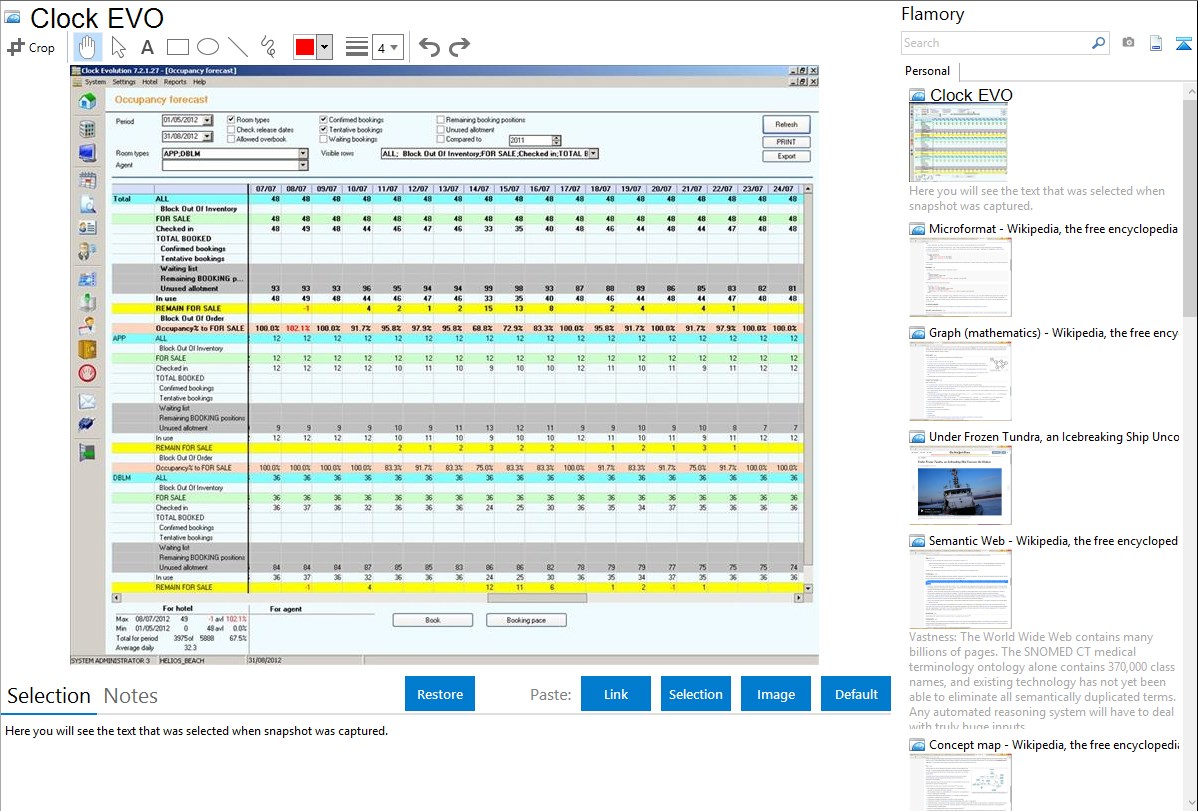
Task: Click the horizontal scrollbar thumb under the forecast table
Action: [x=537, y=599]
